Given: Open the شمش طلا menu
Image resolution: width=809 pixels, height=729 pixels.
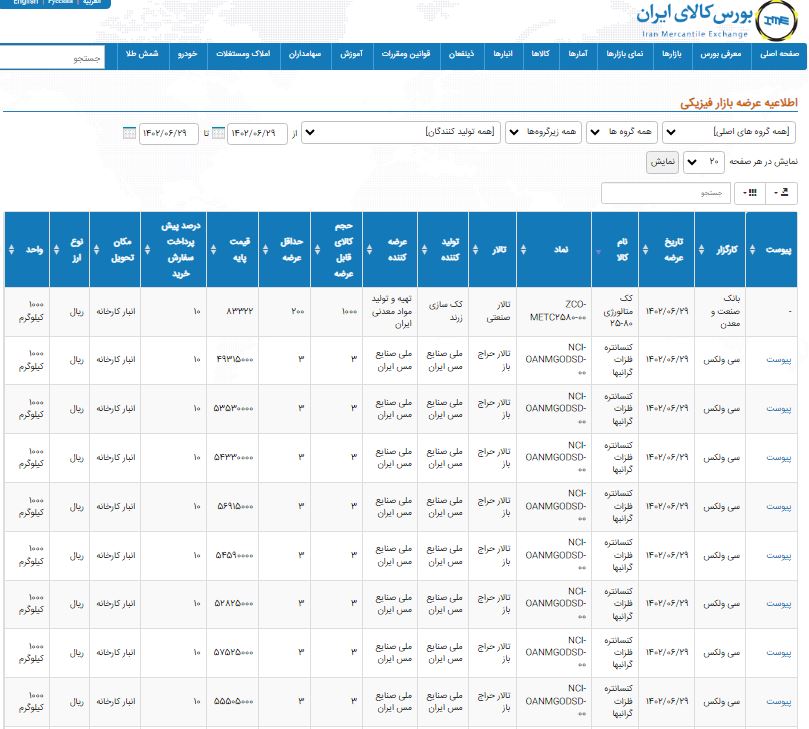Looking at the screenshot, I should coord(142,54).
